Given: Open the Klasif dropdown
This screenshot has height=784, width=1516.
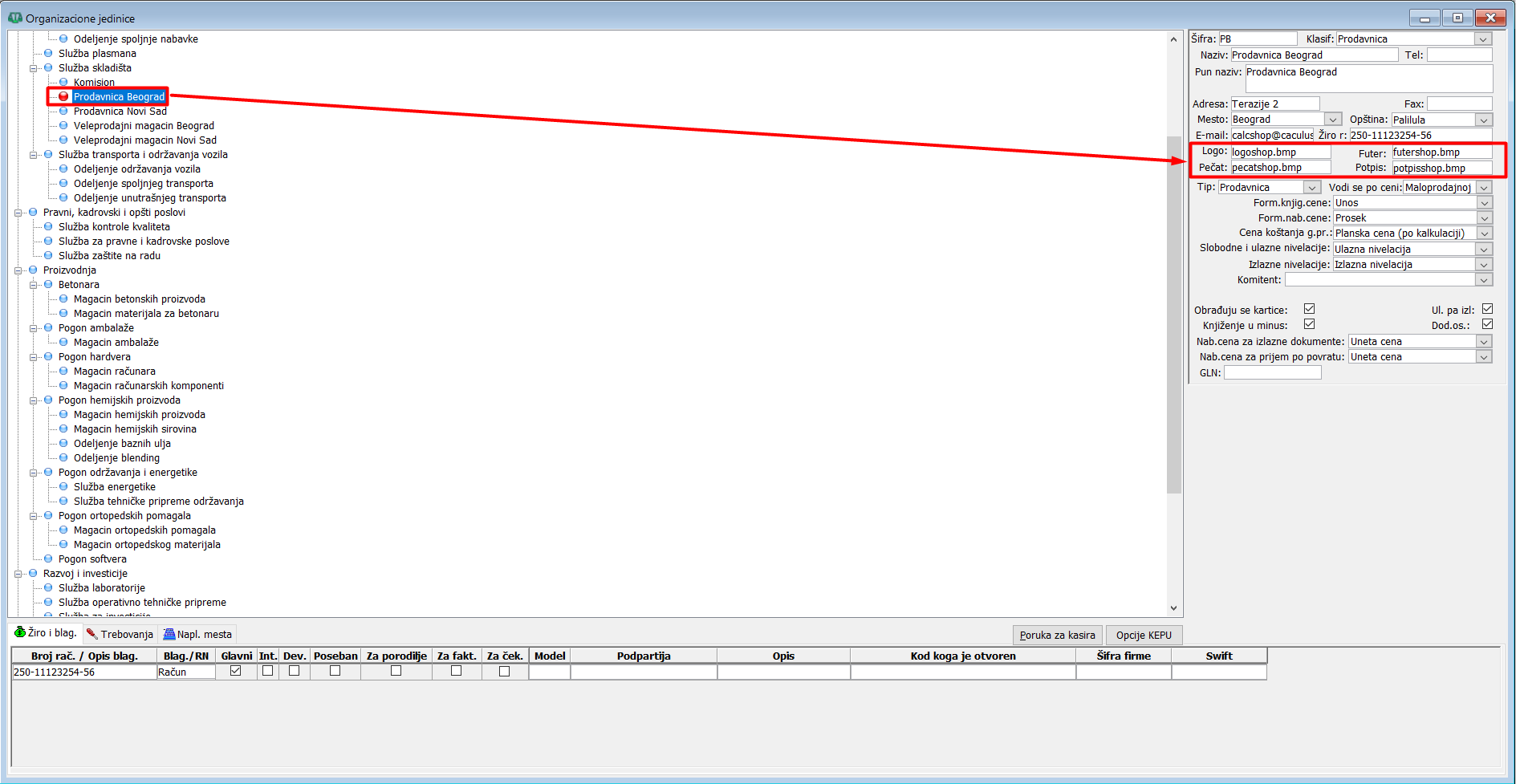Looking at the screenshot, I should coord(1483,39).
